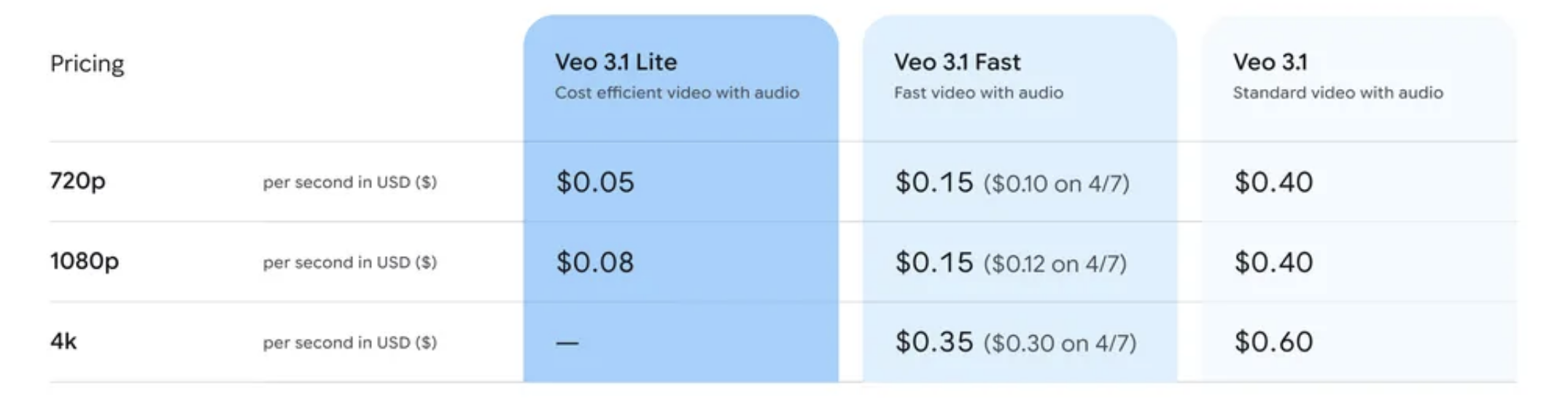Click the $0.40 Veo 3.1 price for 1080p

pyautogui.click(x=1273, y=262)
